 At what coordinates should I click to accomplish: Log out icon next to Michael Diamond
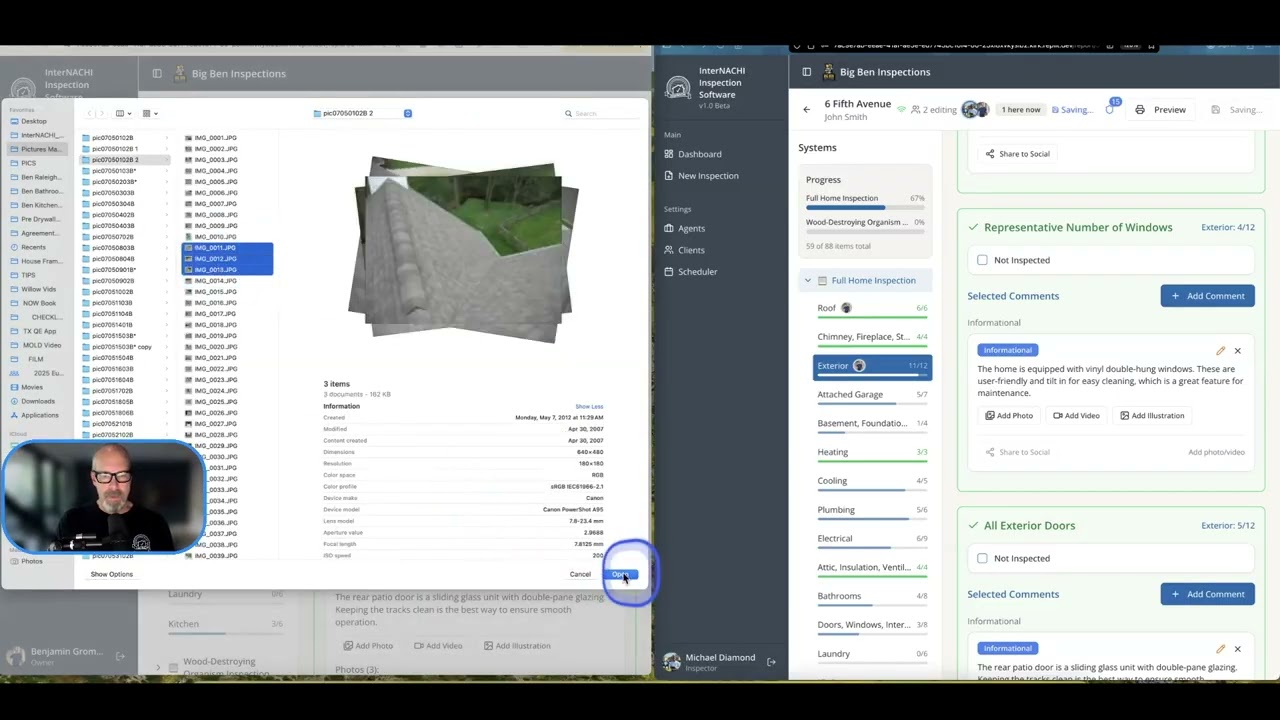coord(771,662)
